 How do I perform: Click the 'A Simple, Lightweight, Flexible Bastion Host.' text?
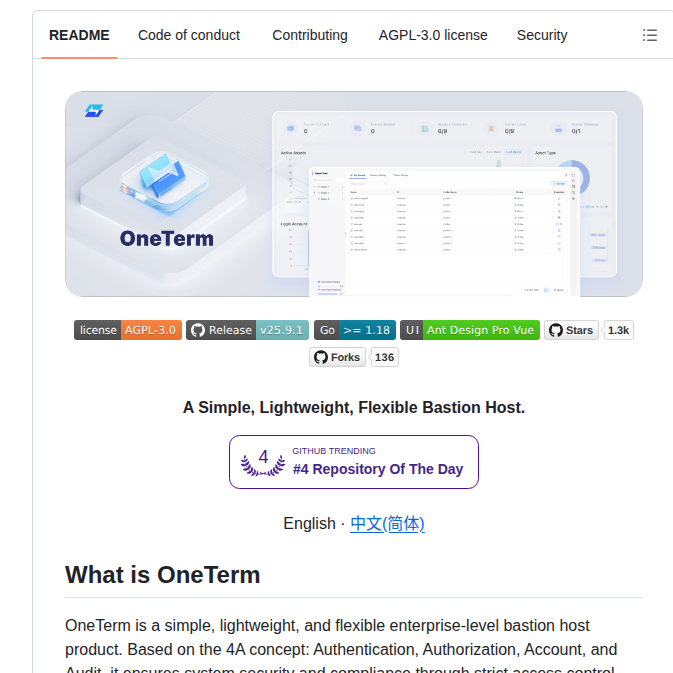[354, 407]
